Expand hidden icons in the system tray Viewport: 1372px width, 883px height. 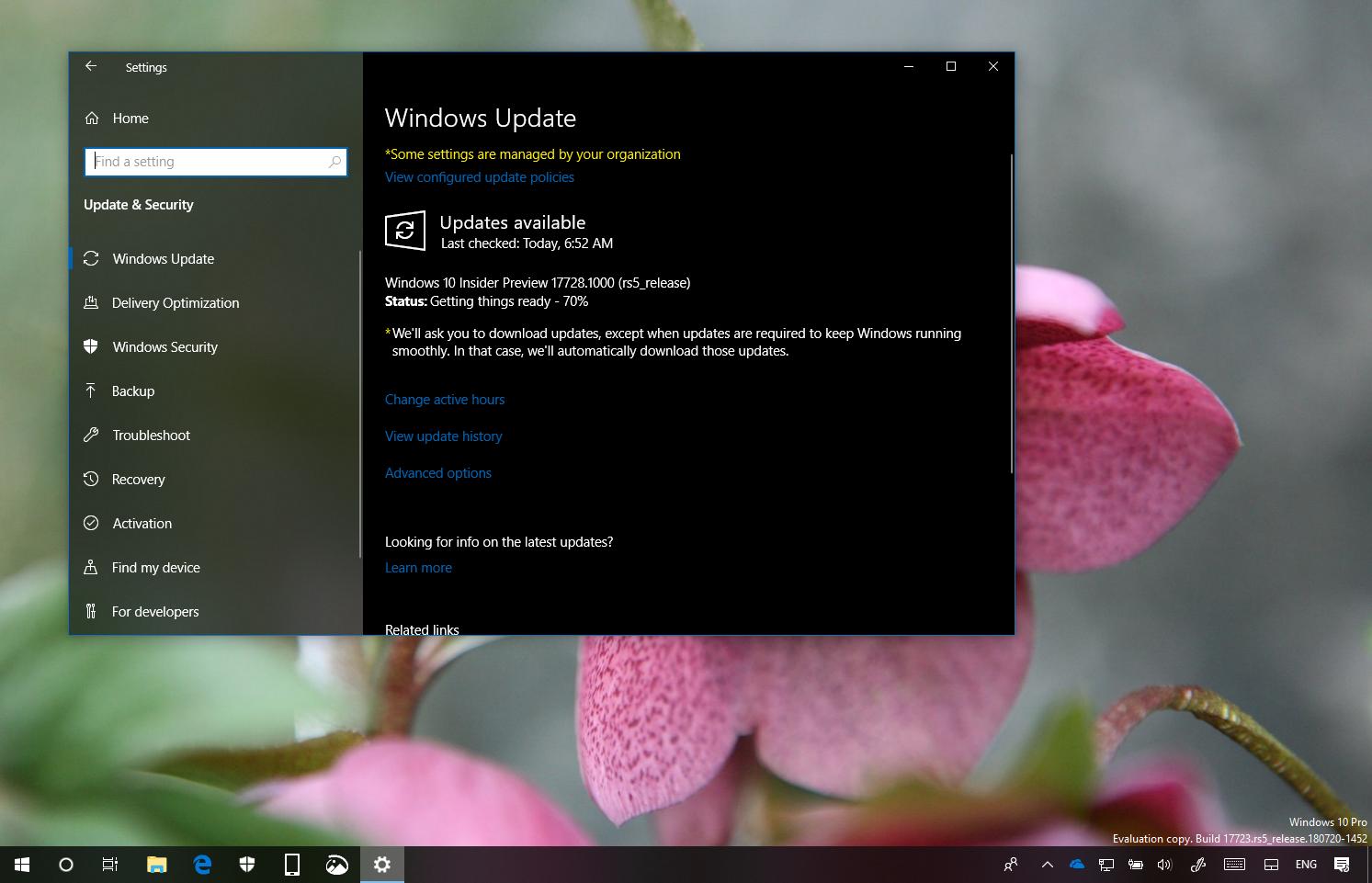coord(1046,864)
